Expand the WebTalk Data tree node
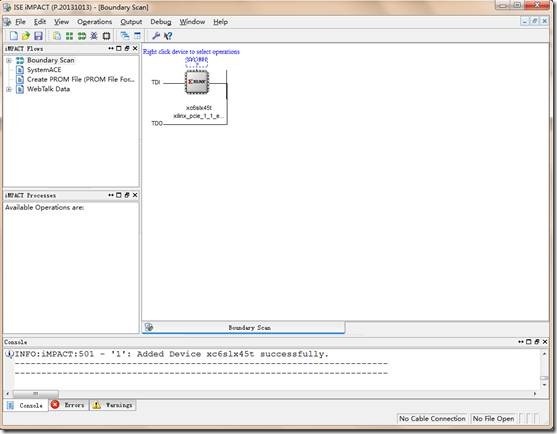This screenshot has height=434, width=557. (x=9, y=89)
